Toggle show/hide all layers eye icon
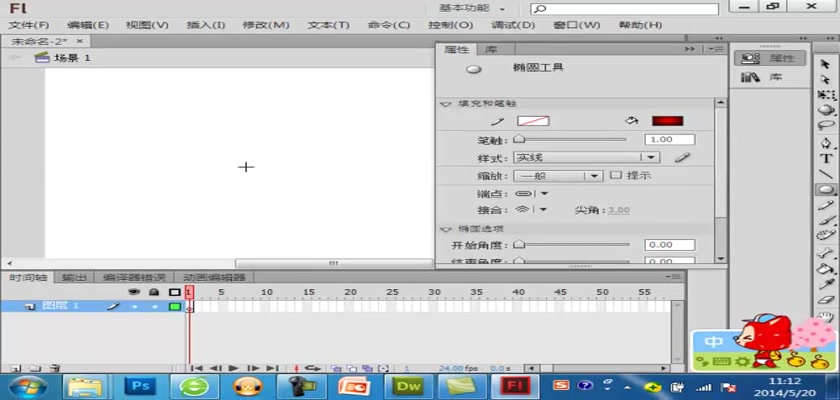The height and width of the screenshot is (400, 840). (133, 292)
